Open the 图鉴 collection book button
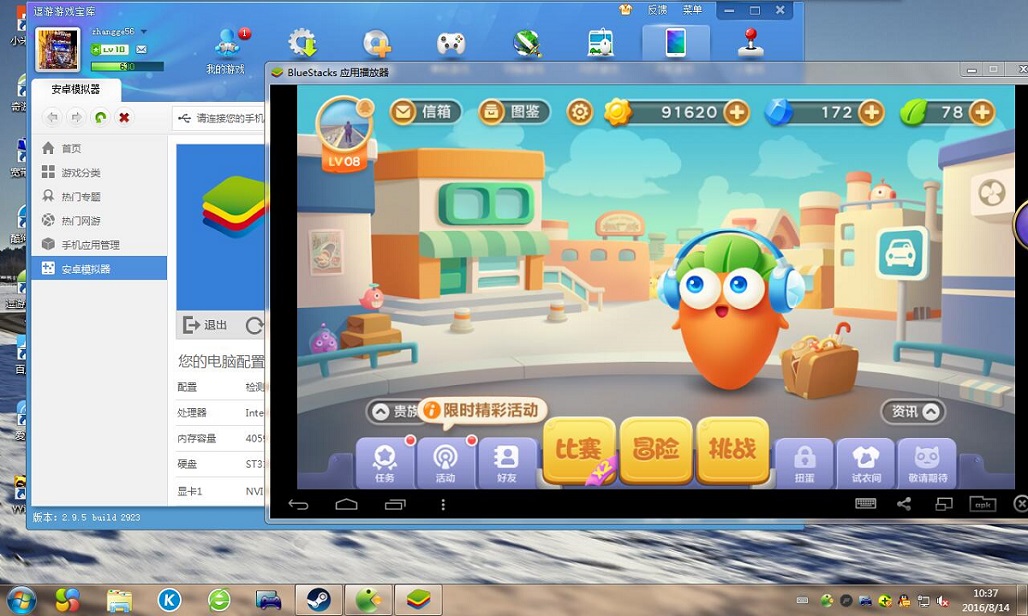 click(514, 112)
